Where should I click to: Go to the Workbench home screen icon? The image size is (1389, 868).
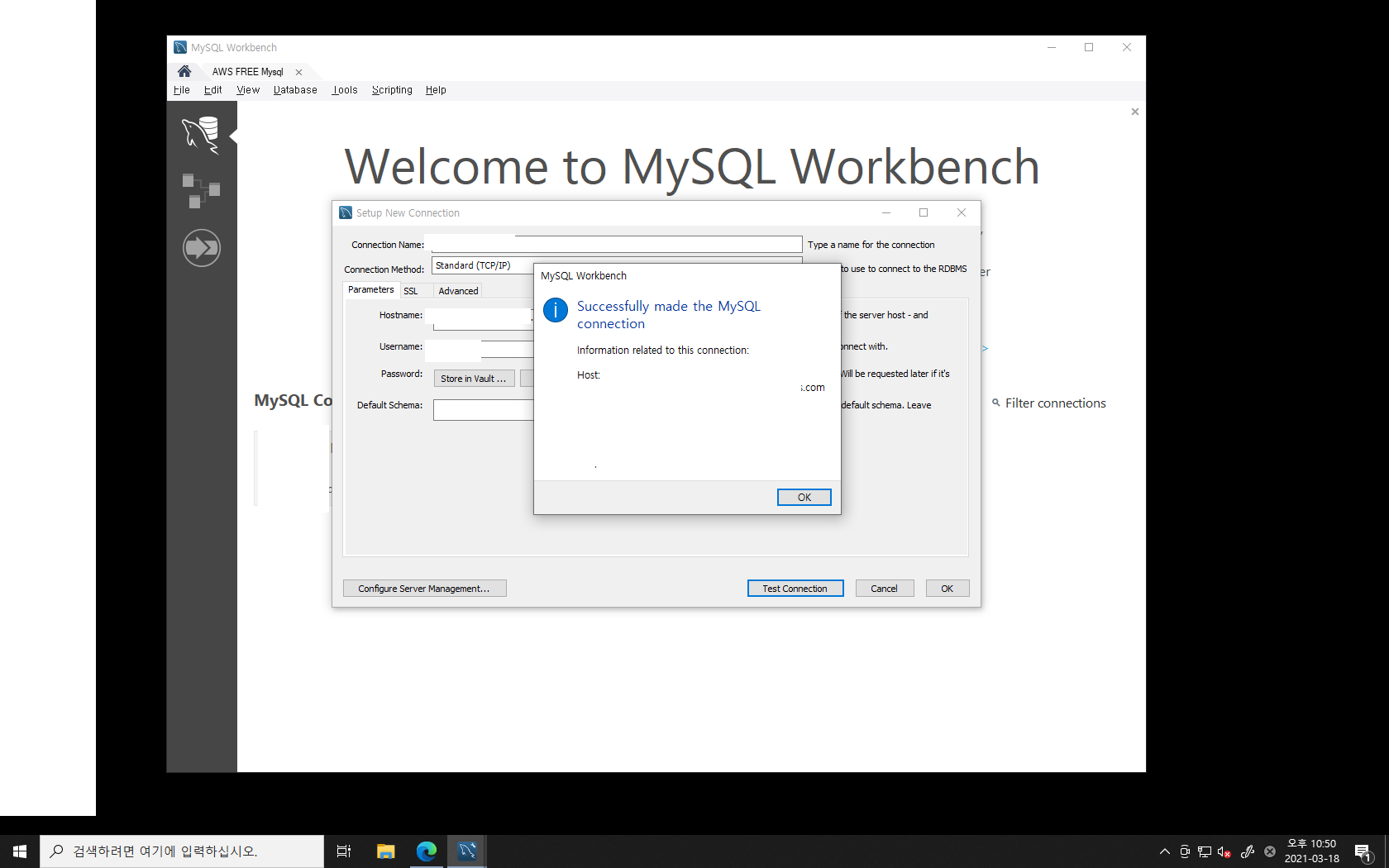point(184,71)
